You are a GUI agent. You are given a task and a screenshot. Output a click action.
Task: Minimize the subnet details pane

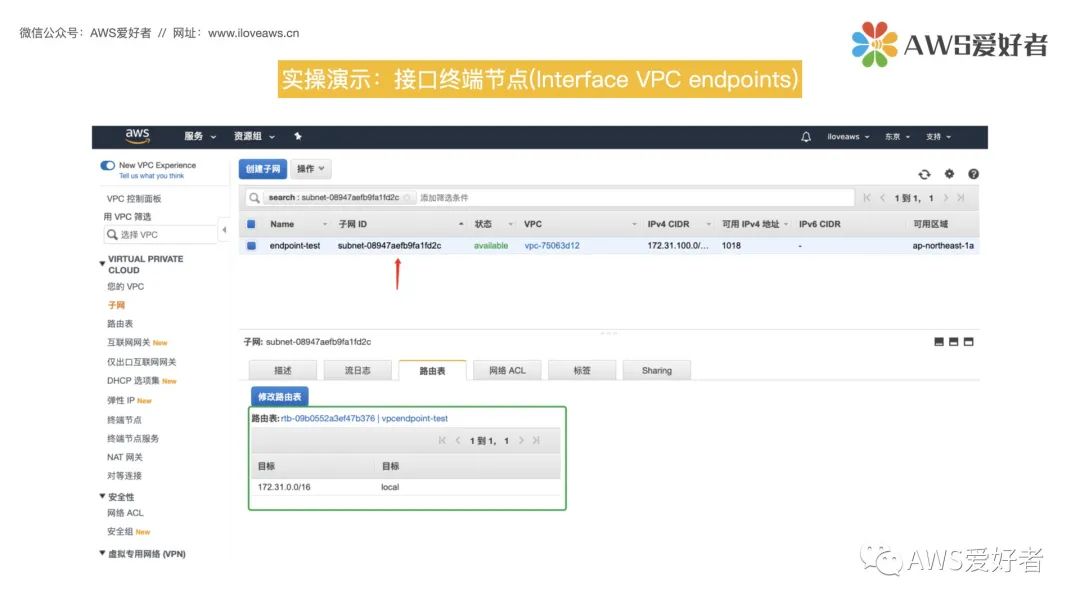tap(939, 342)
